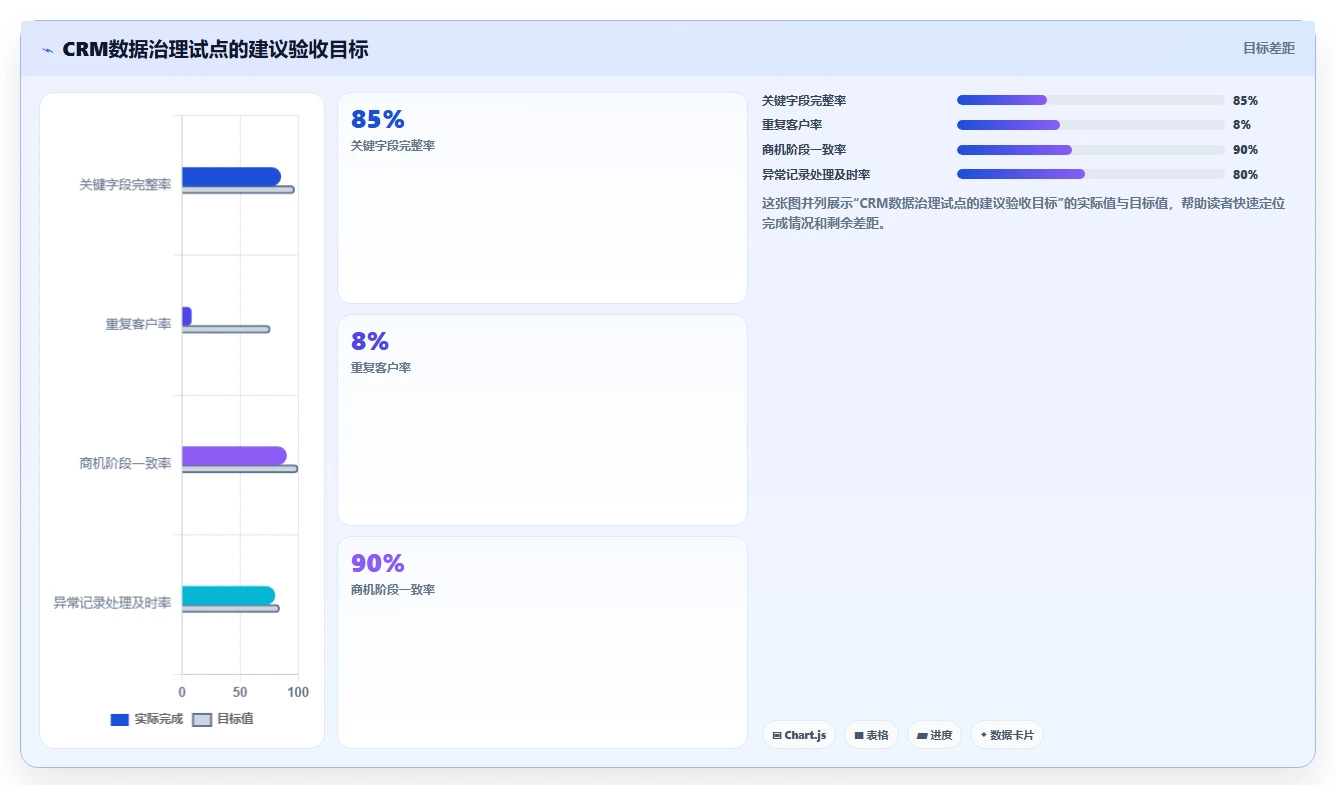Click the x-axis tick label 50
Viewport: 1336px width, 785px height.
point(240,692)
